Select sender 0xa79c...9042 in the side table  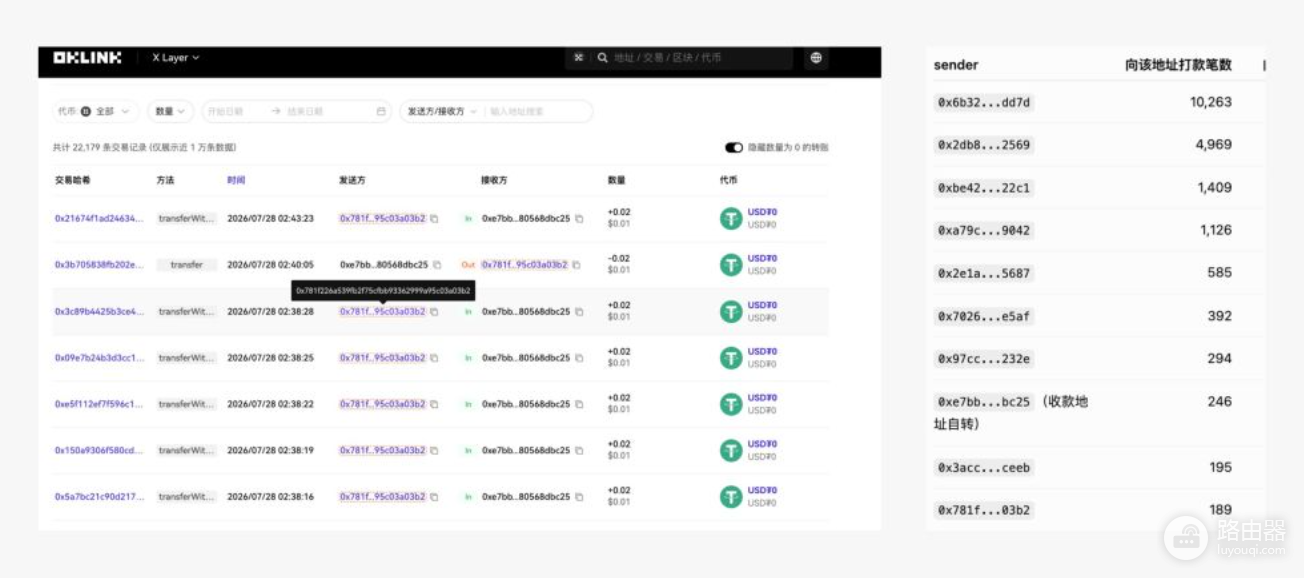pyautogui.click(x=984, y=230)
